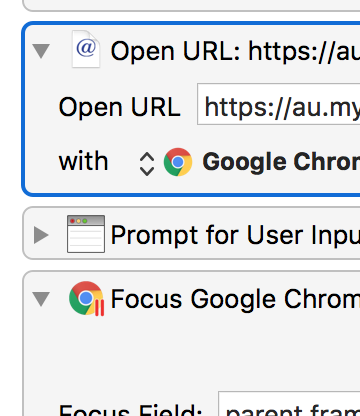
Task: Click the 'Focus Field:' label
Action: pyautogui.click(x=130, y=410)
